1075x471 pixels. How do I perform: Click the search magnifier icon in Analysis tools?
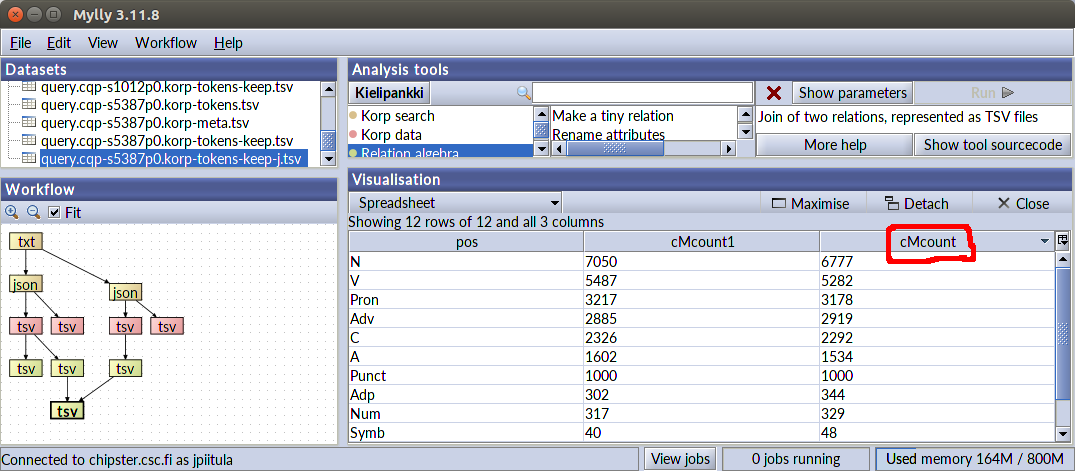point(523,93)
